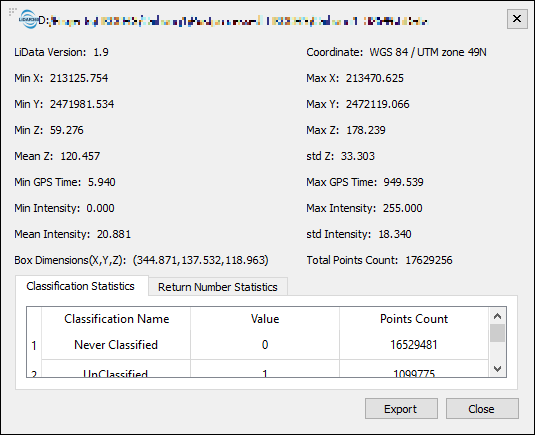Click the Box Dimensions value text
This screenshot has width=535, height=435.
(x=201, y=260)
